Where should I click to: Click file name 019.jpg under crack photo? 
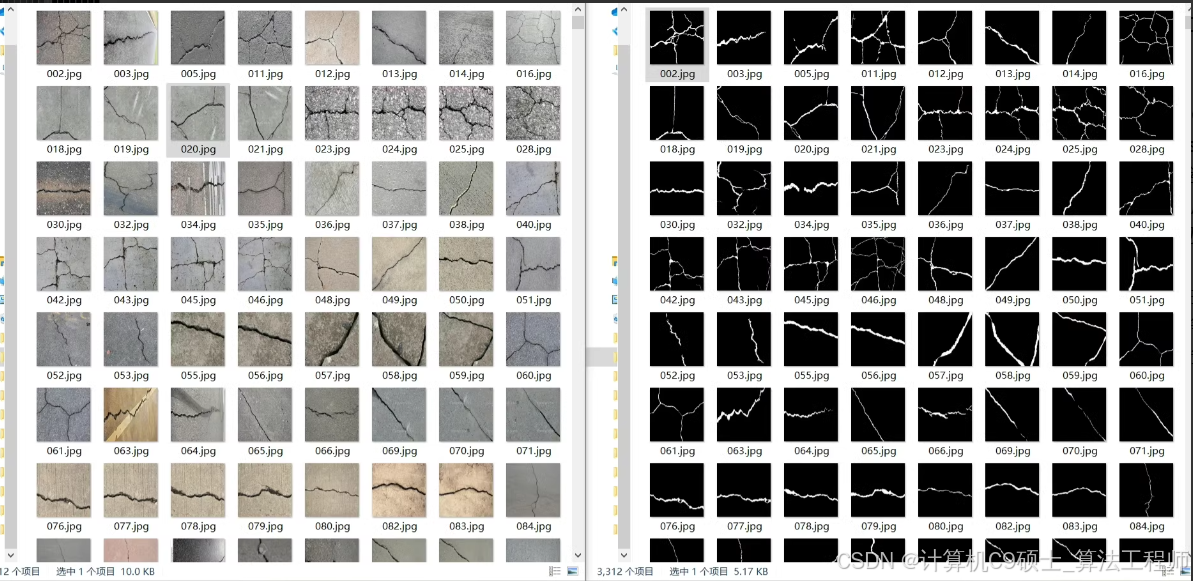131,149
